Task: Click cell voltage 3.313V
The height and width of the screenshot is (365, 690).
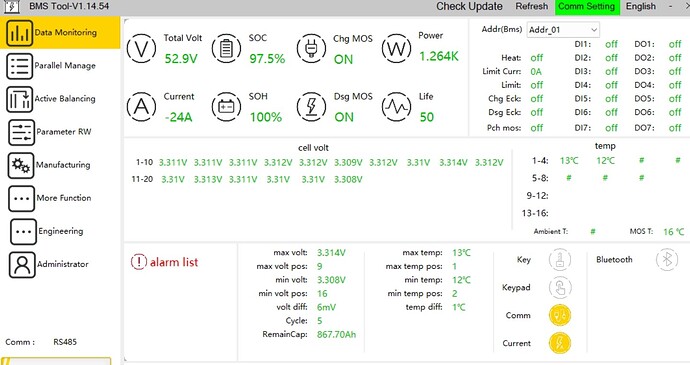Action: (208, 180)
